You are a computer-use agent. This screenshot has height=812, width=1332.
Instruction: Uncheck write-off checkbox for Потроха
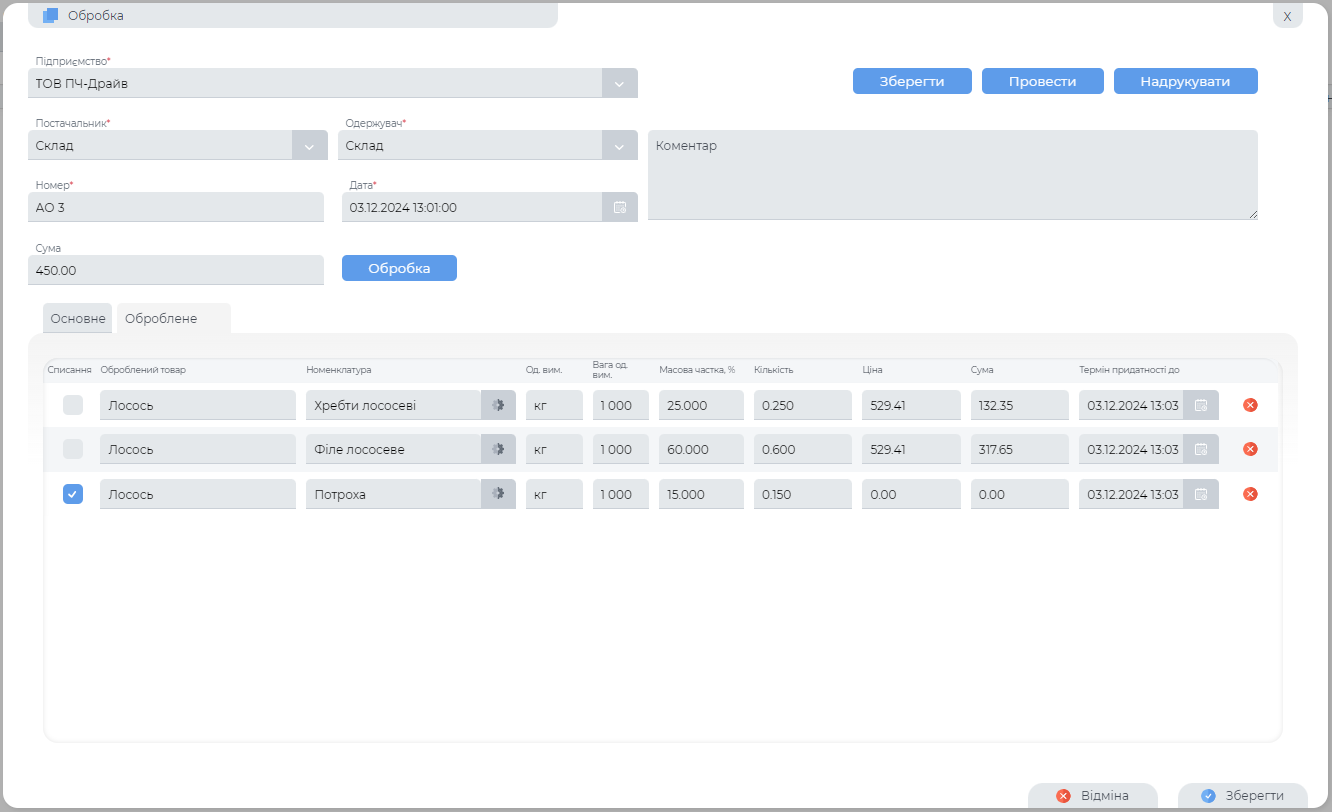coord(73,494)
